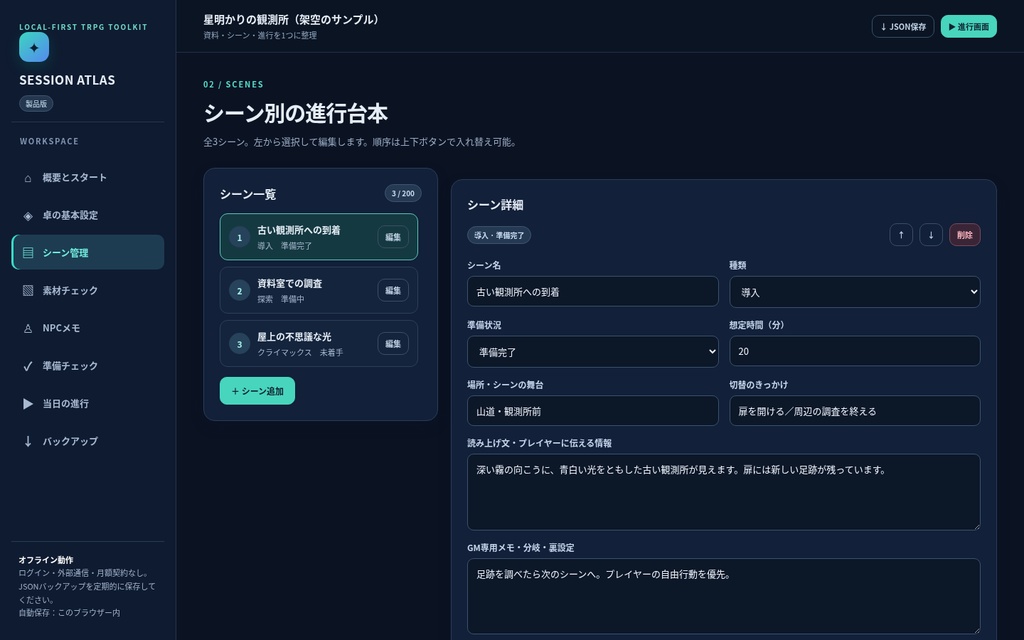Click the play icon beside 当日の進行
1024x640 pixels.
coord(27,404)
